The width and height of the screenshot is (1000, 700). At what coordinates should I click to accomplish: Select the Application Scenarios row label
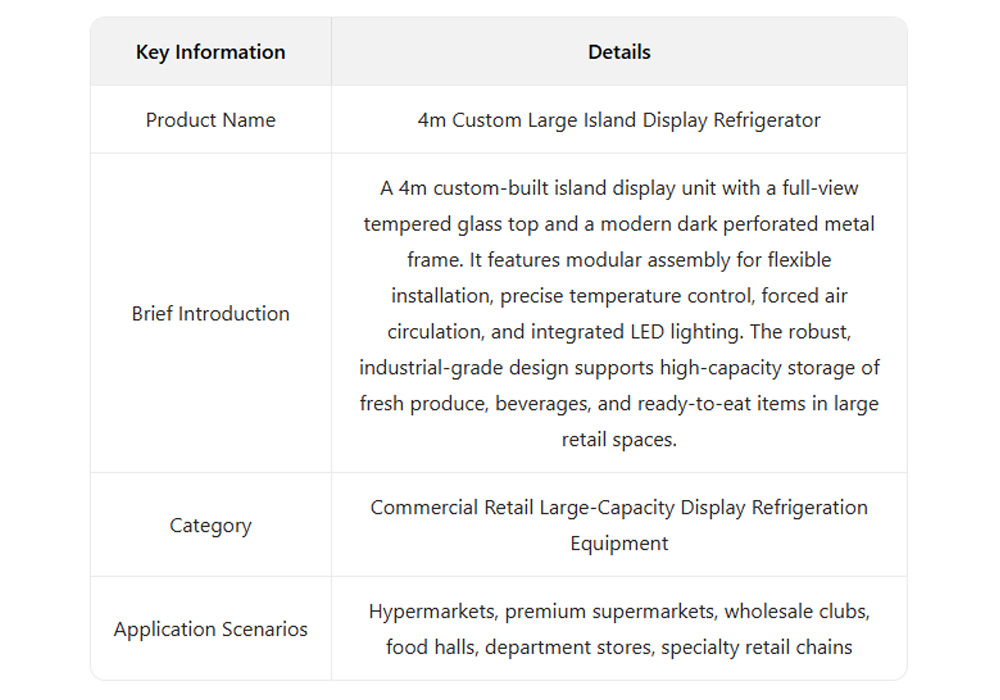point(210,629)
